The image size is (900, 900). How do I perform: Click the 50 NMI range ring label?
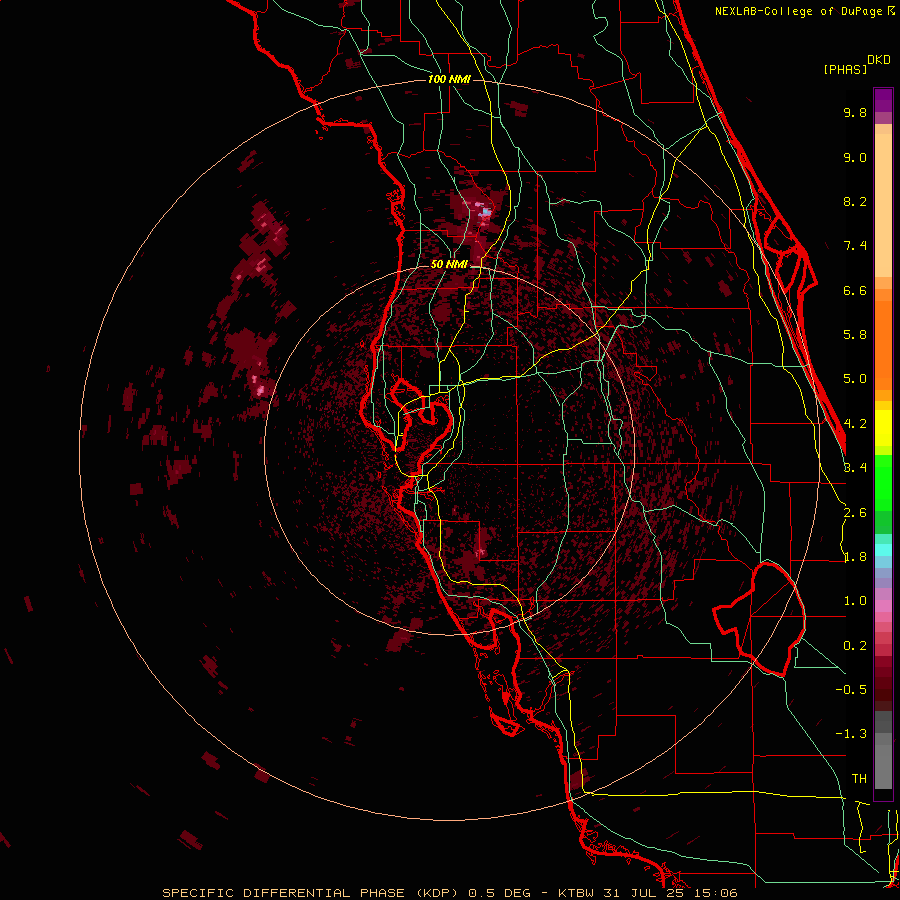pos(449,264)
